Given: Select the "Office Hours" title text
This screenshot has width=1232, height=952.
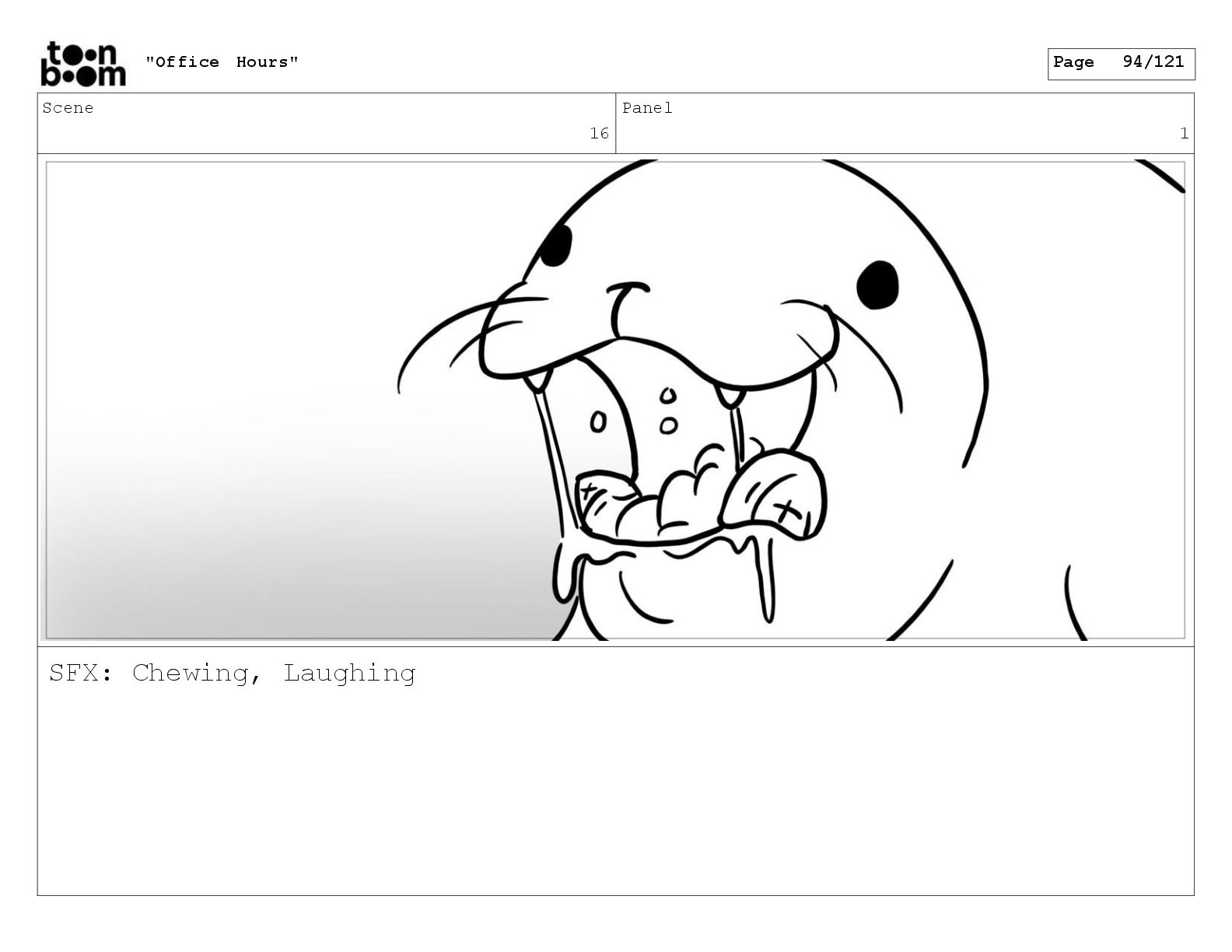Looking at the screenshot, I should pyautogui.click(x=222, y=62).
